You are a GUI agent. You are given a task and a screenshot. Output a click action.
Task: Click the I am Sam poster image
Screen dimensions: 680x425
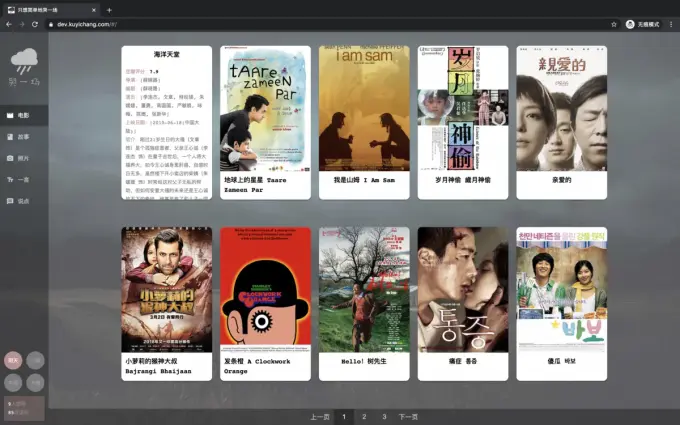pos(364,108)
